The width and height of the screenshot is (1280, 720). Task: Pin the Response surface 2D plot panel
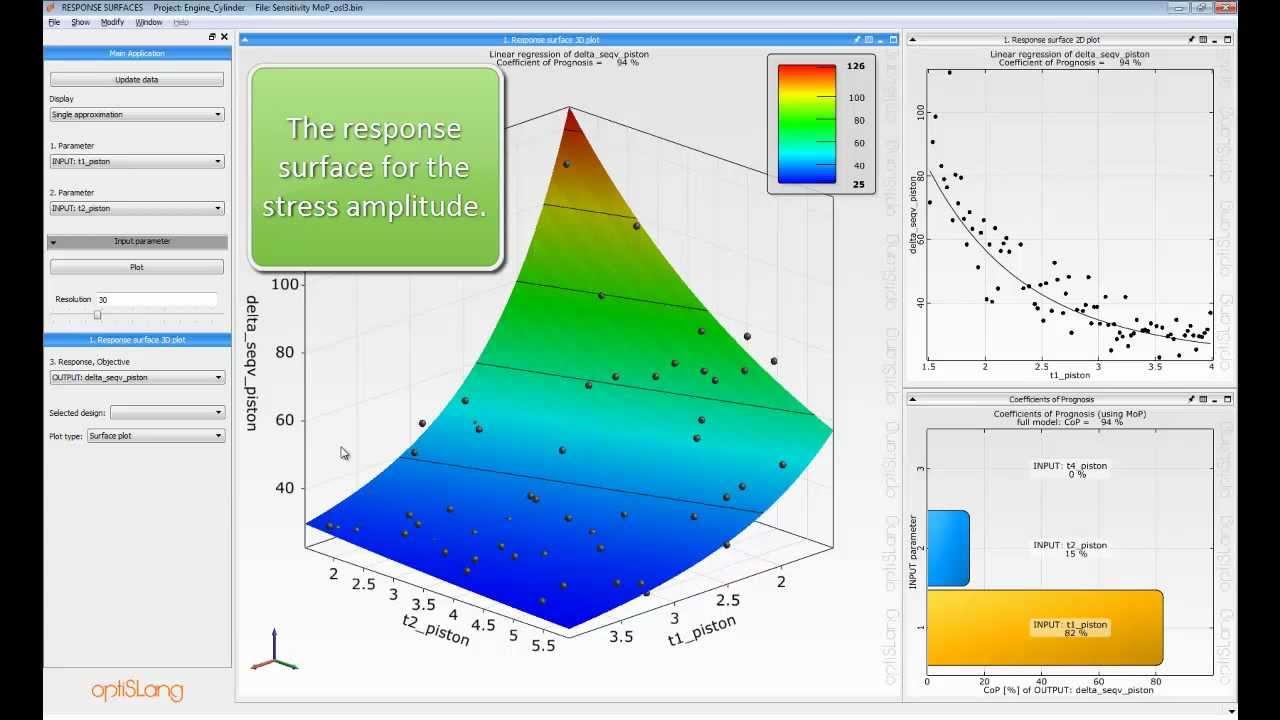1191,40
